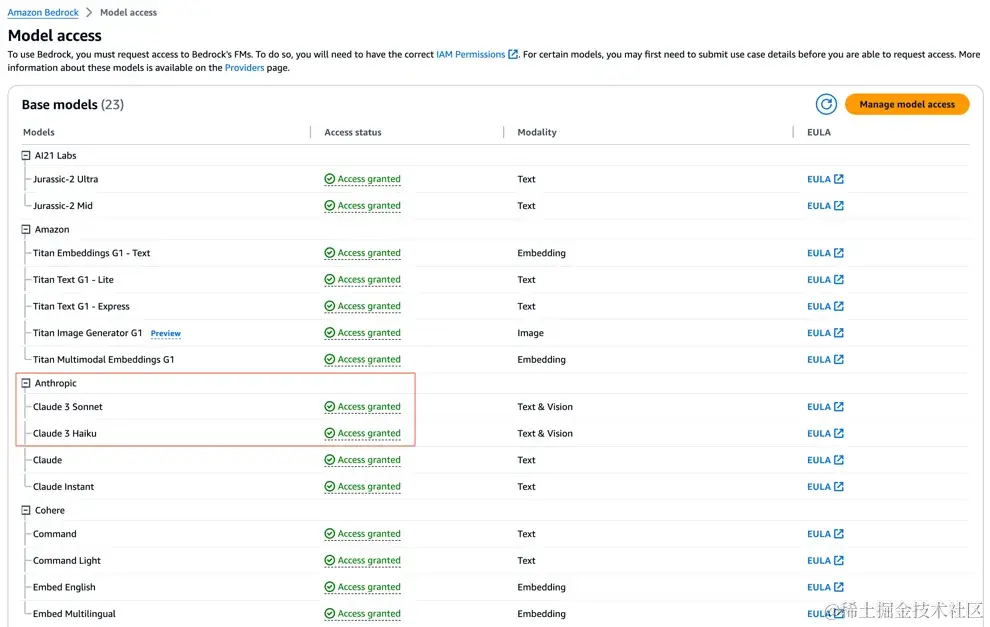Click the Model access breadcrumb text
This screenshot has width=990, height=627.
(x=128, y=13)
